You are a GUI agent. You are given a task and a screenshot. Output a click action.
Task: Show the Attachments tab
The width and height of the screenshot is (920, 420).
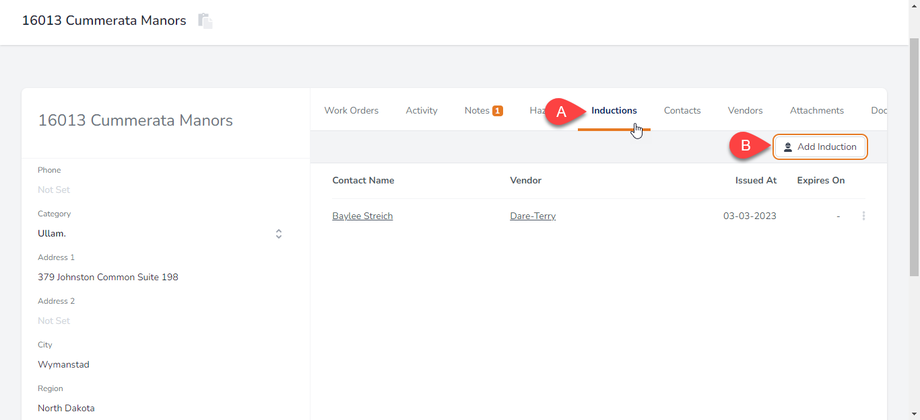[816, 111]
